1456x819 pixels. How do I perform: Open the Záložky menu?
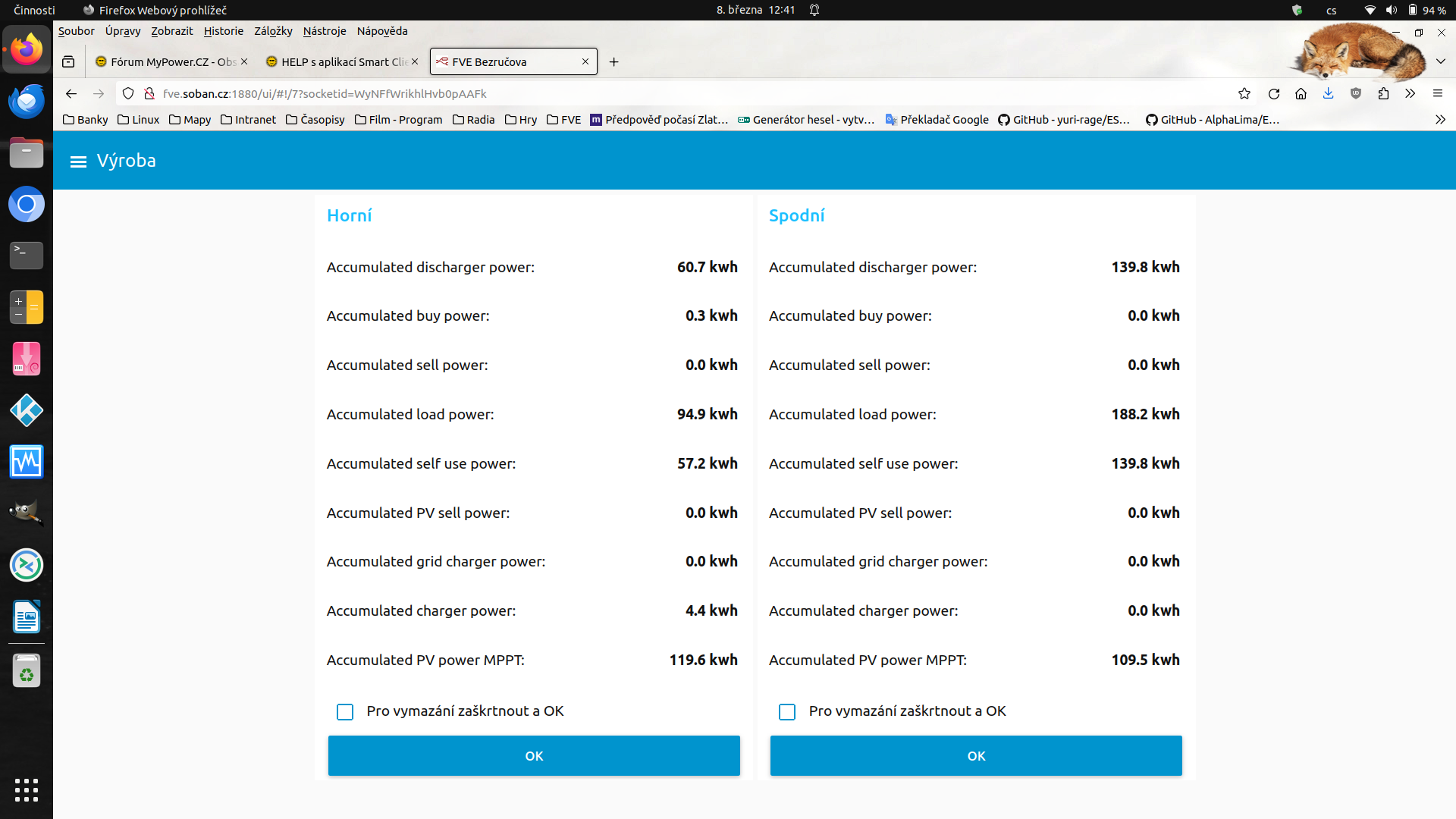(273, 31)
